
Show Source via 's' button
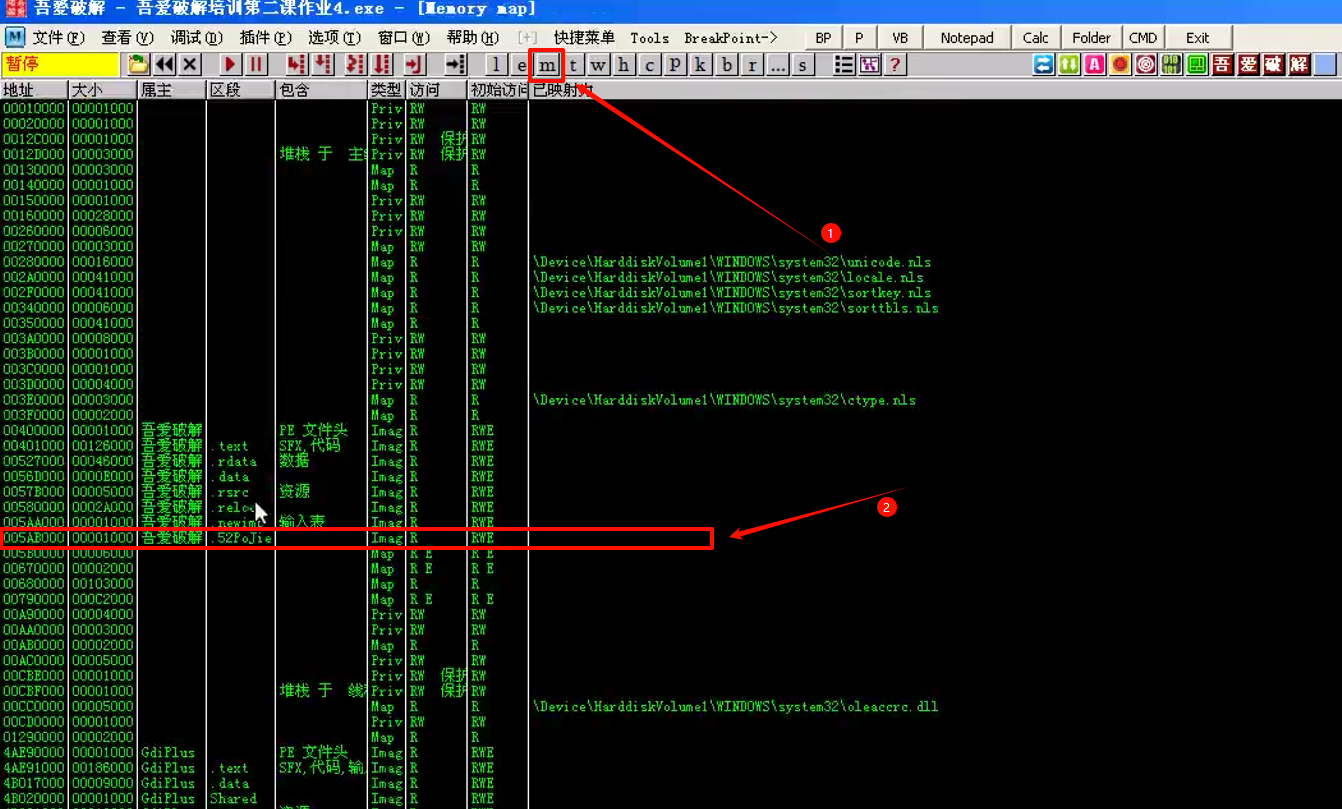pos(802,65)
